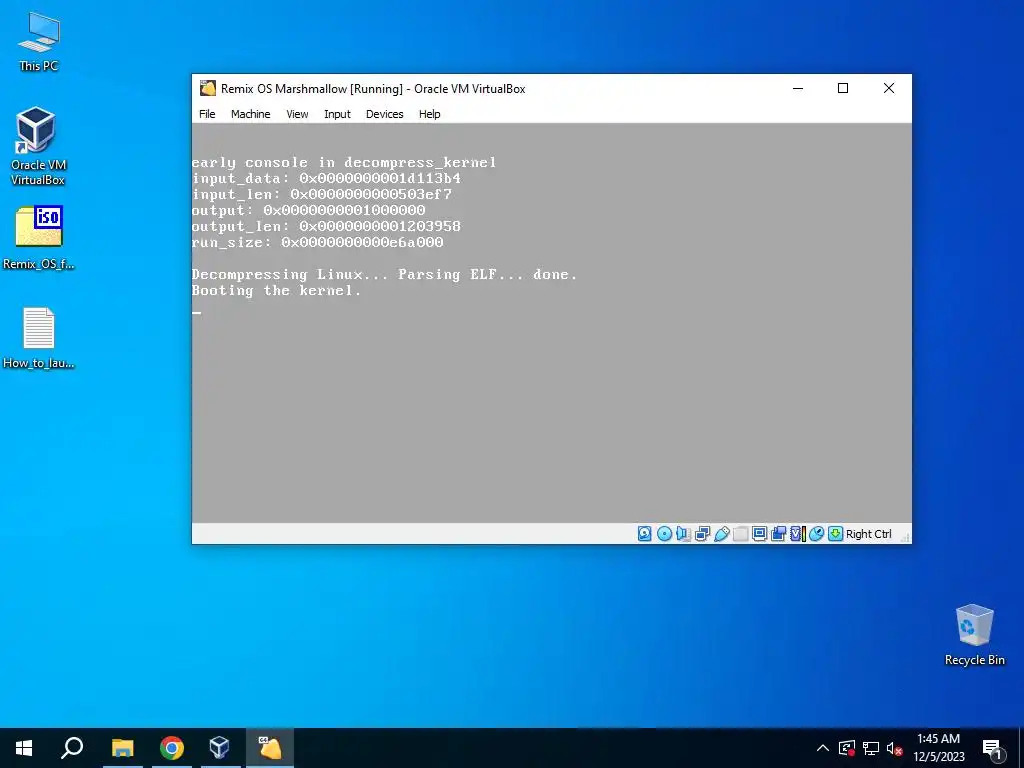Click the shared folders status icon
The height and width of the screenshot is (768, 1024).
click(741, 534)
